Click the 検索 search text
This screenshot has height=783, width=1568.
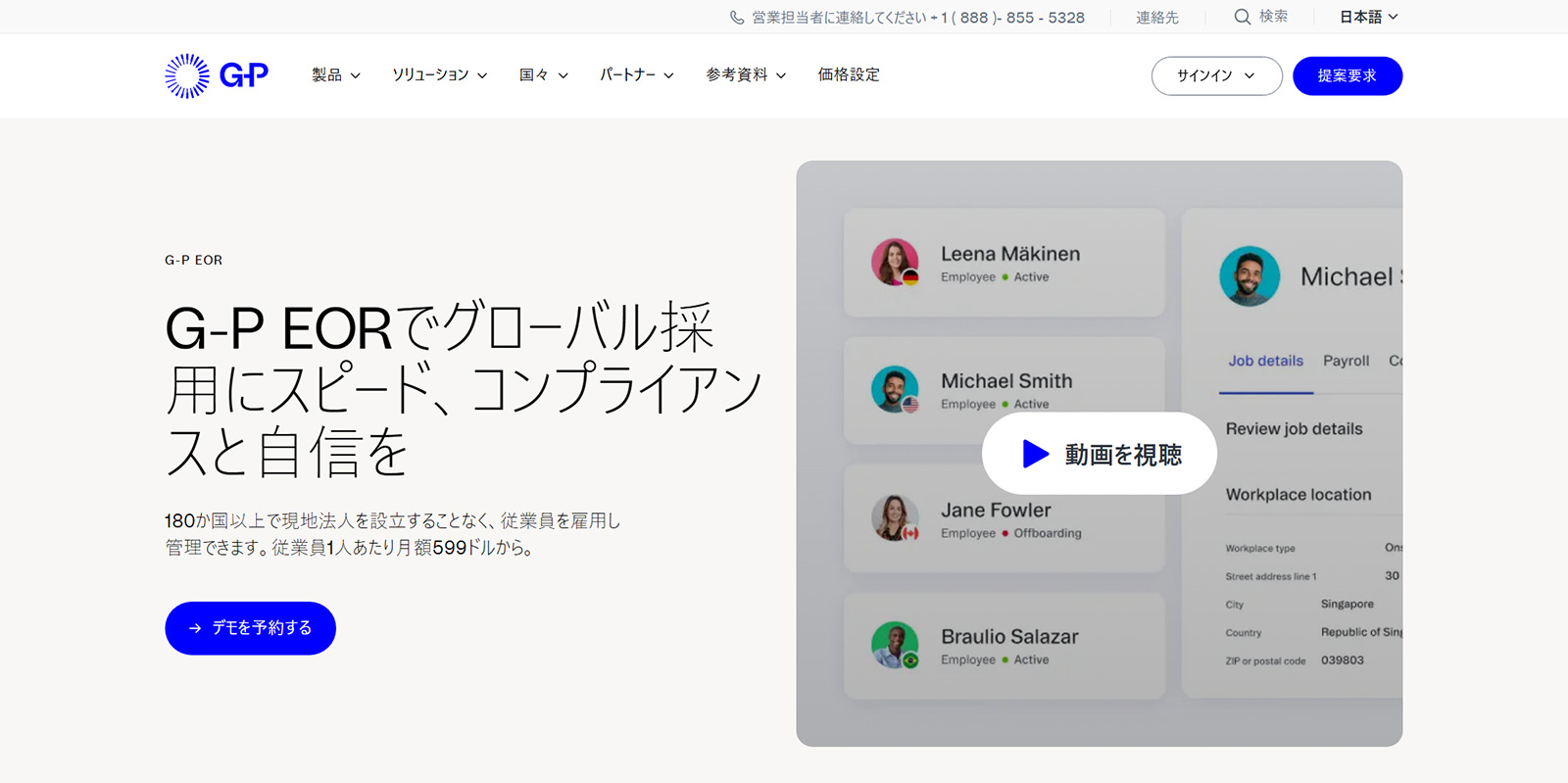pyautogui.click(x=1274, y=17)
